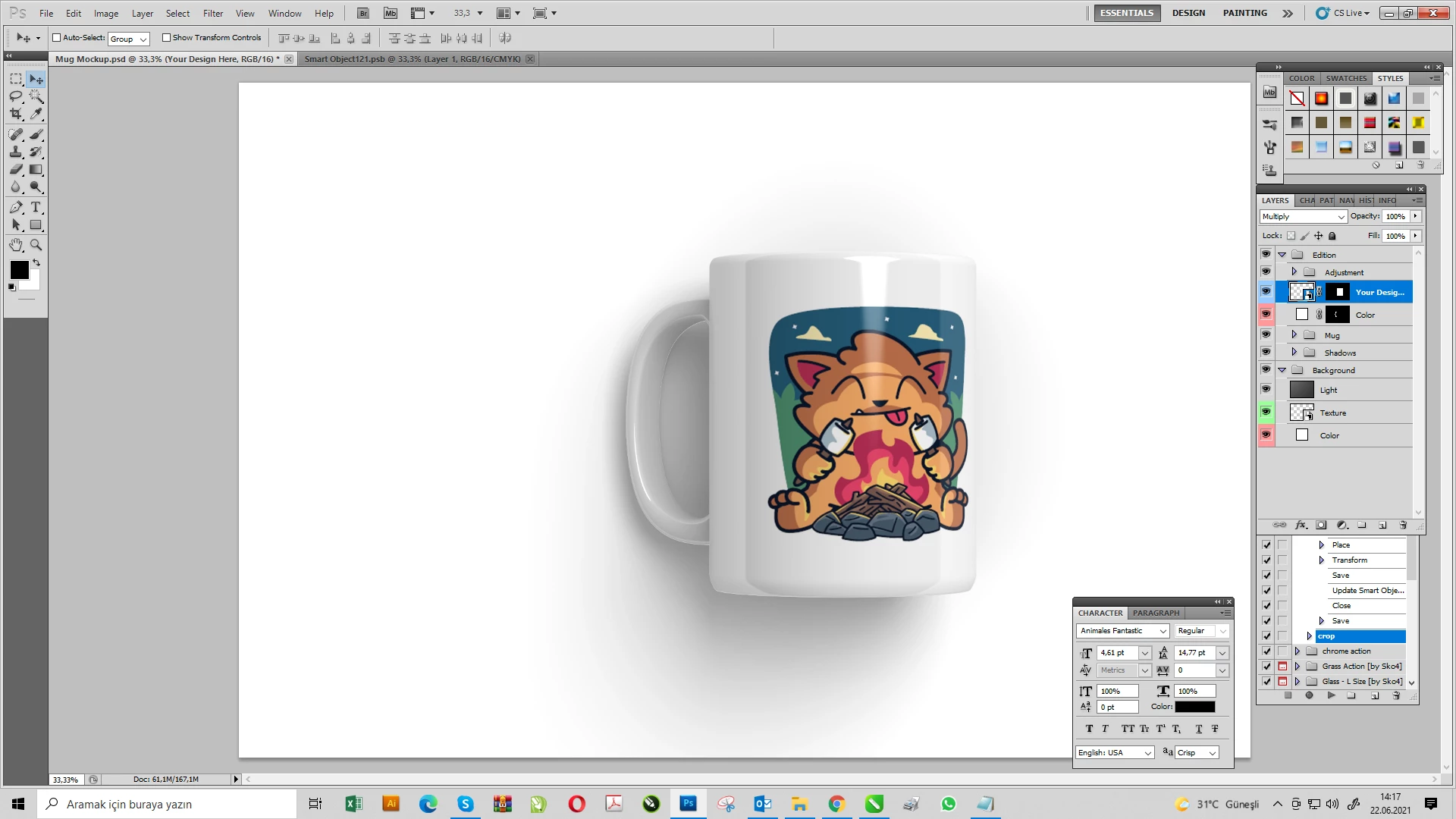1456x819 pixels.
Task: Select the Lasso tool
Action: [x=16, y=96]
